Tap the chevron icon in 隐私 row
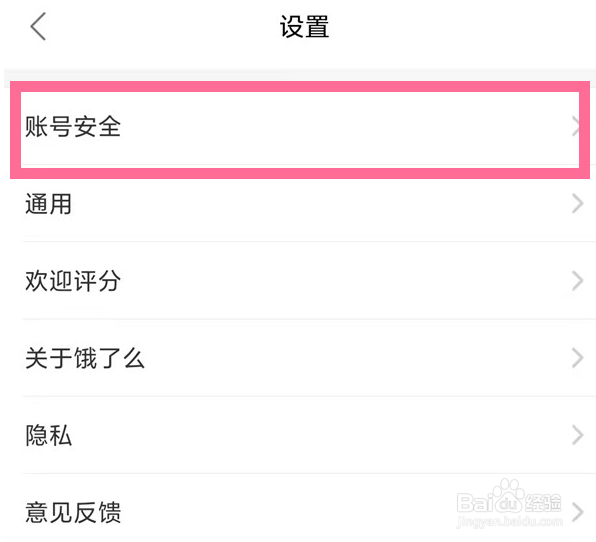The width and height of the screenshot is (596, 542). [x=577, y=435]
